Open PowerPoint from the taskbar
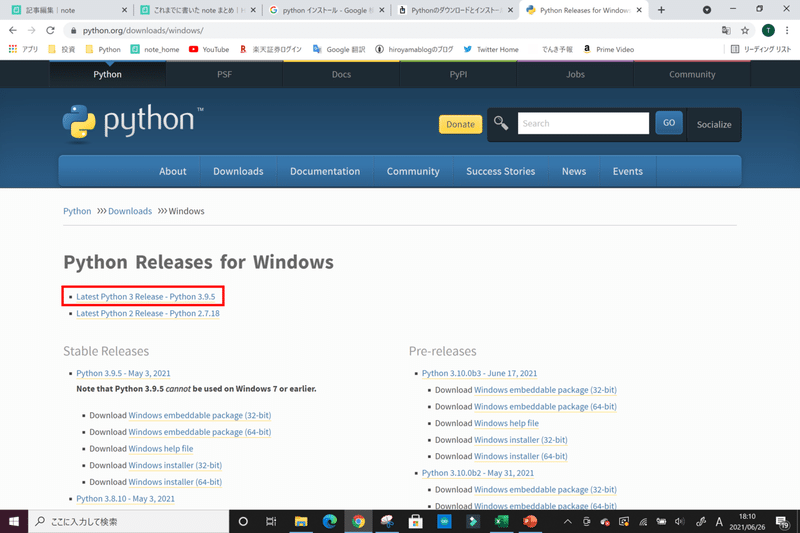Screen dimensions: 800x533 pyautogui.click(x=530, y=521)
